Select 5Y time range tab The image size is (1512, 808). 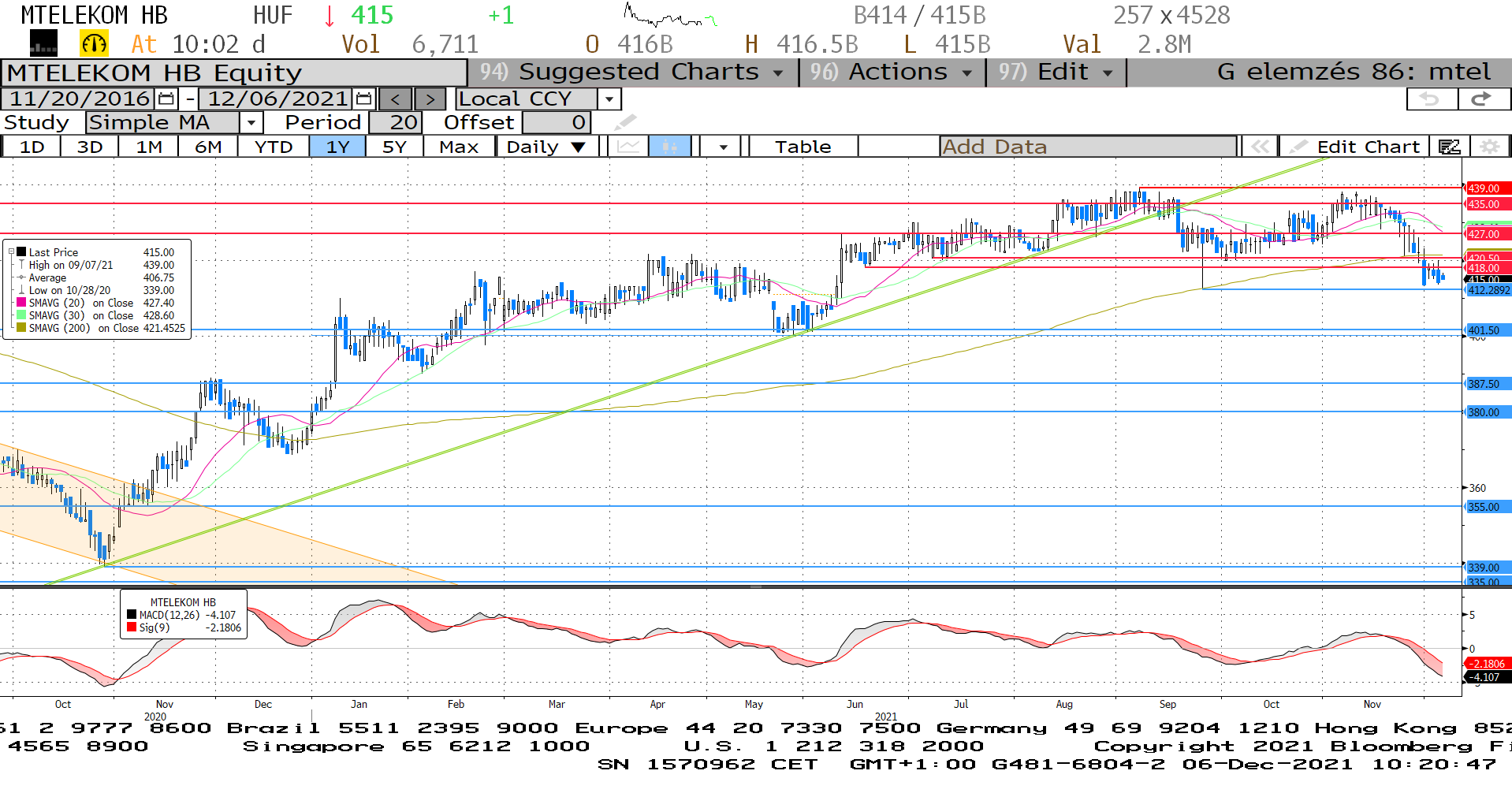(394, 147)
